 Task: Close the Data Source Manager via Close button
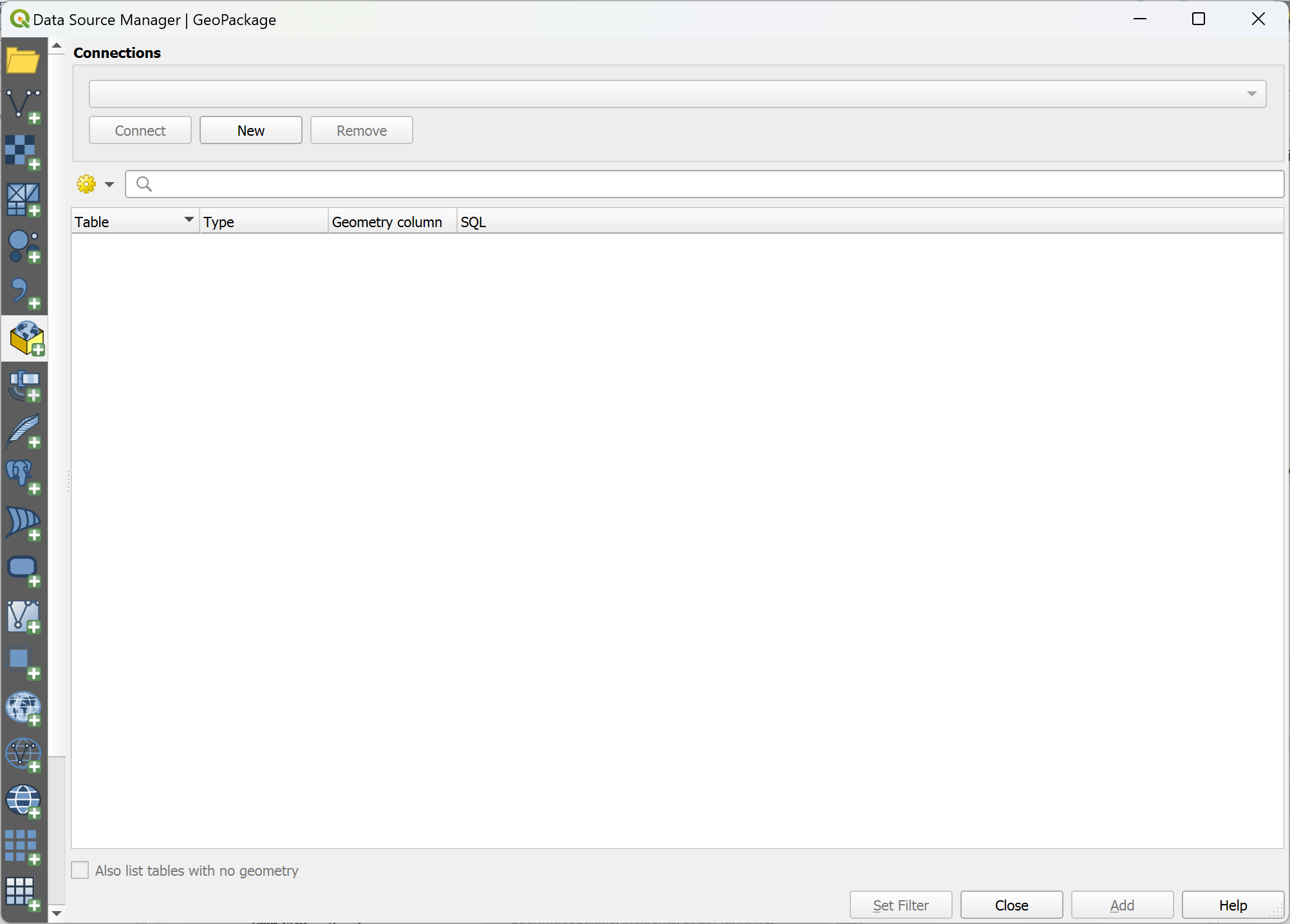click(x=1012, y=905)
